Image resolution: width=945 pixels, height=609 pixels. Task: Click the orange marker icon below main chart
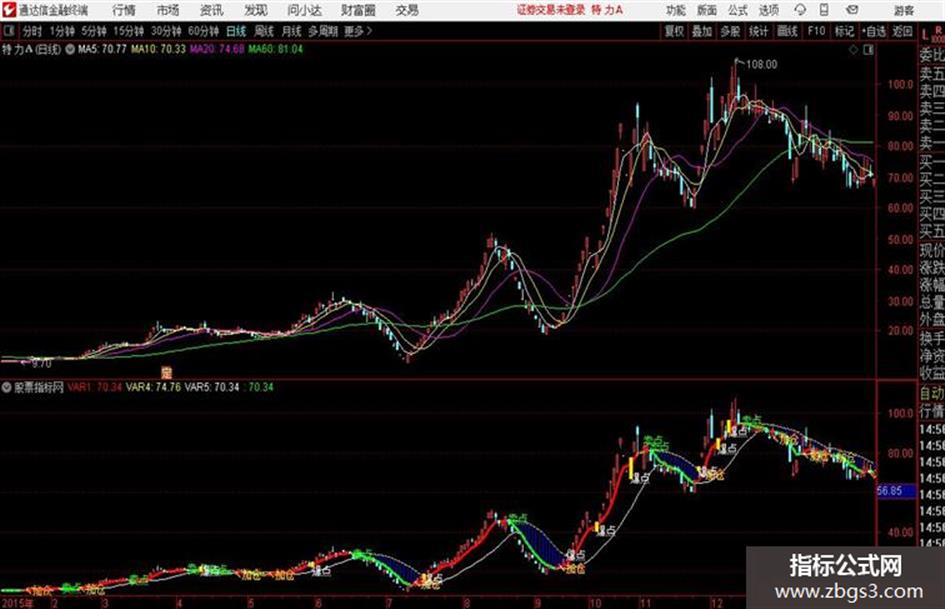pyautogui.click(x=166, y=372)
